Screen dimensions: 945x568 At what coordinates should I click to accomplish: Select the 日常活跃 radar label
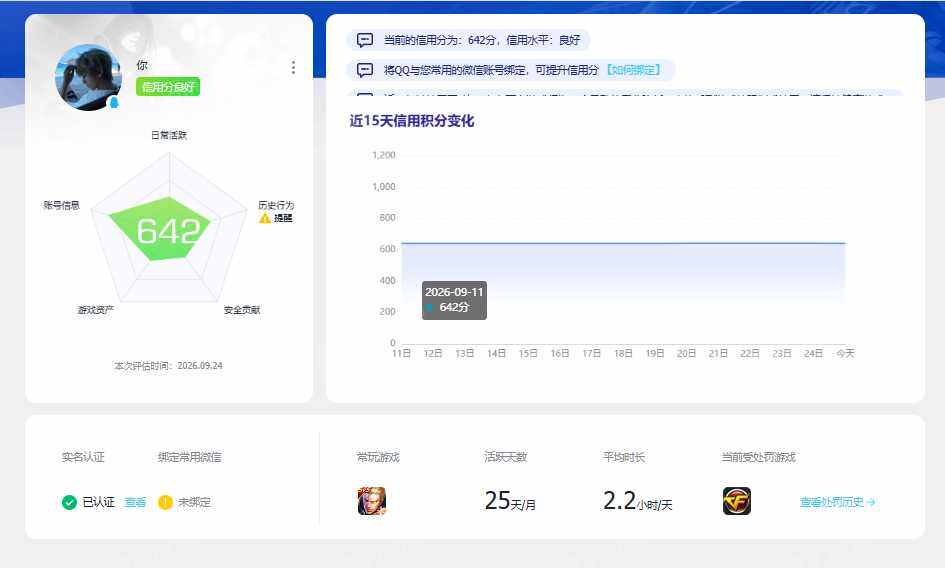click(x=169, y=135)
